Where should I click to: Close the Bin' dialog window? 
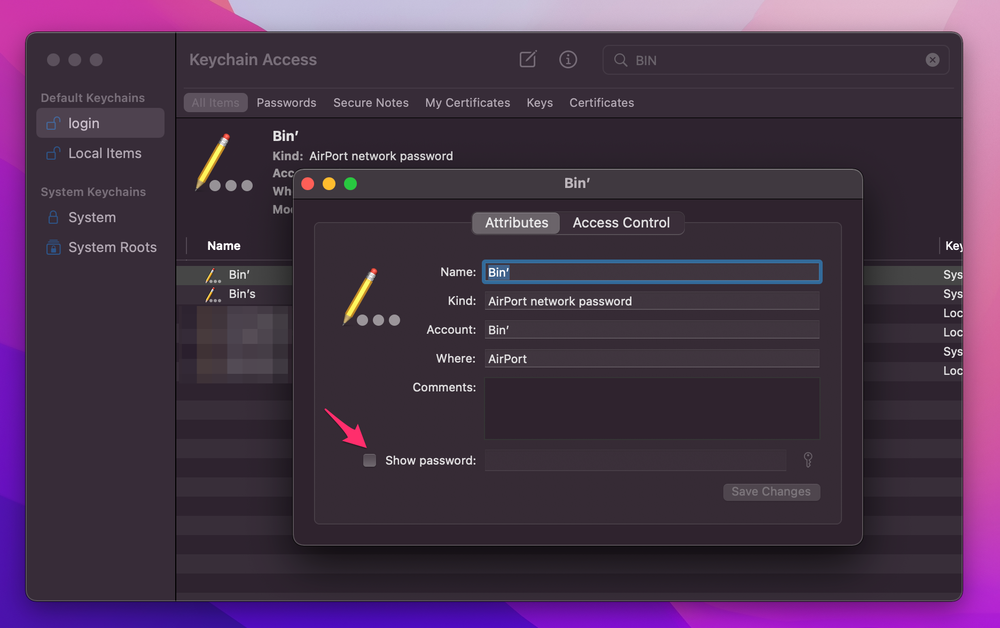click(308, 184)
